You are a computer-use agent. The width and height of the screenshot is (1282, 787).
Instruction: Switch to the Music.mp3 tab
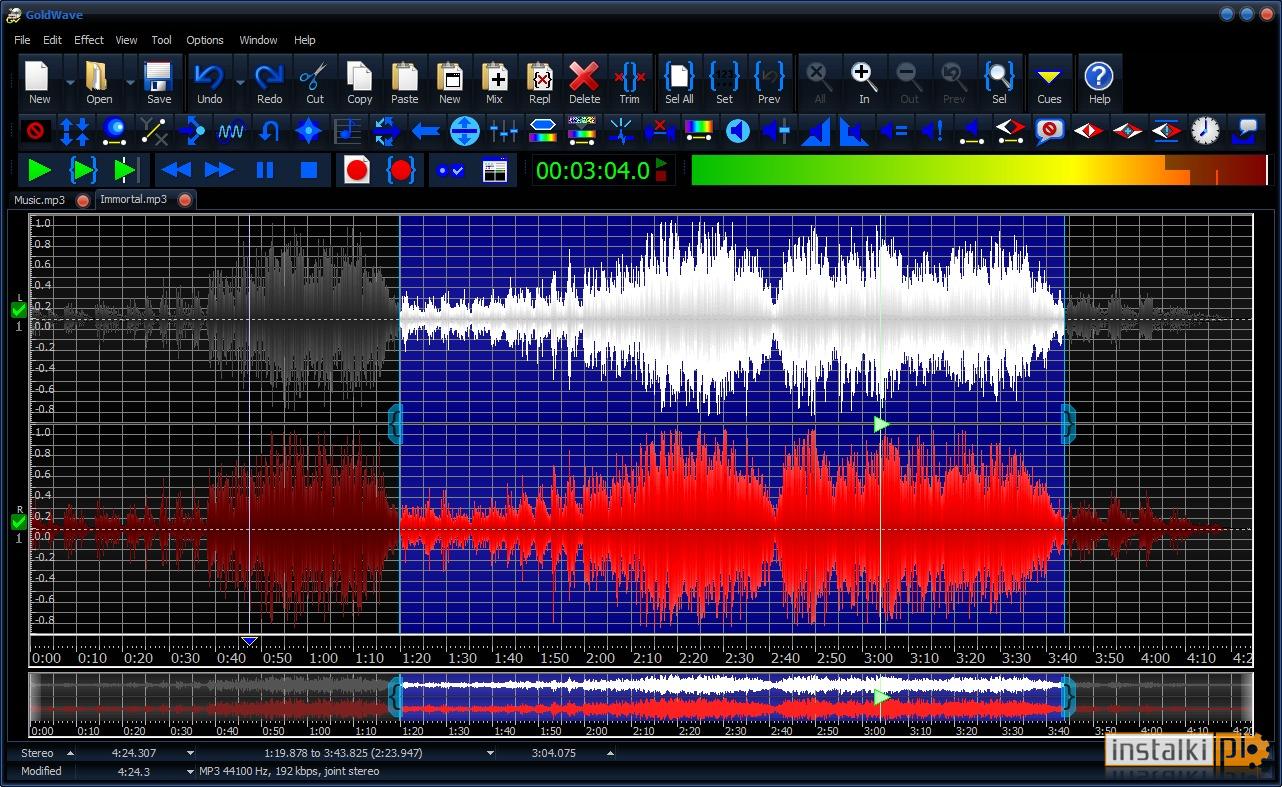(39, 200)
